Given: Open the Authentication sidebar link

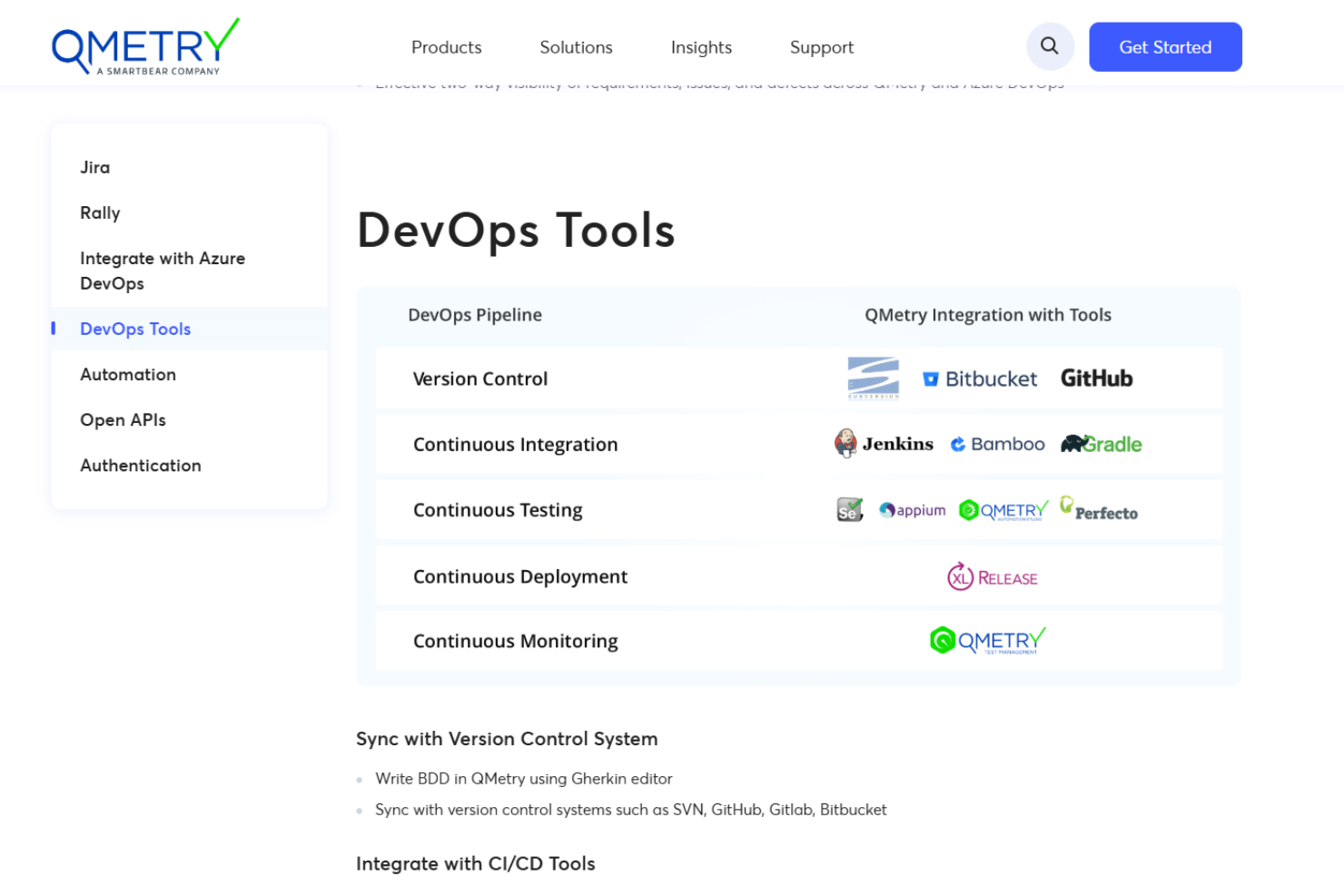Looking at the screenshot, I should coord(140,465).
